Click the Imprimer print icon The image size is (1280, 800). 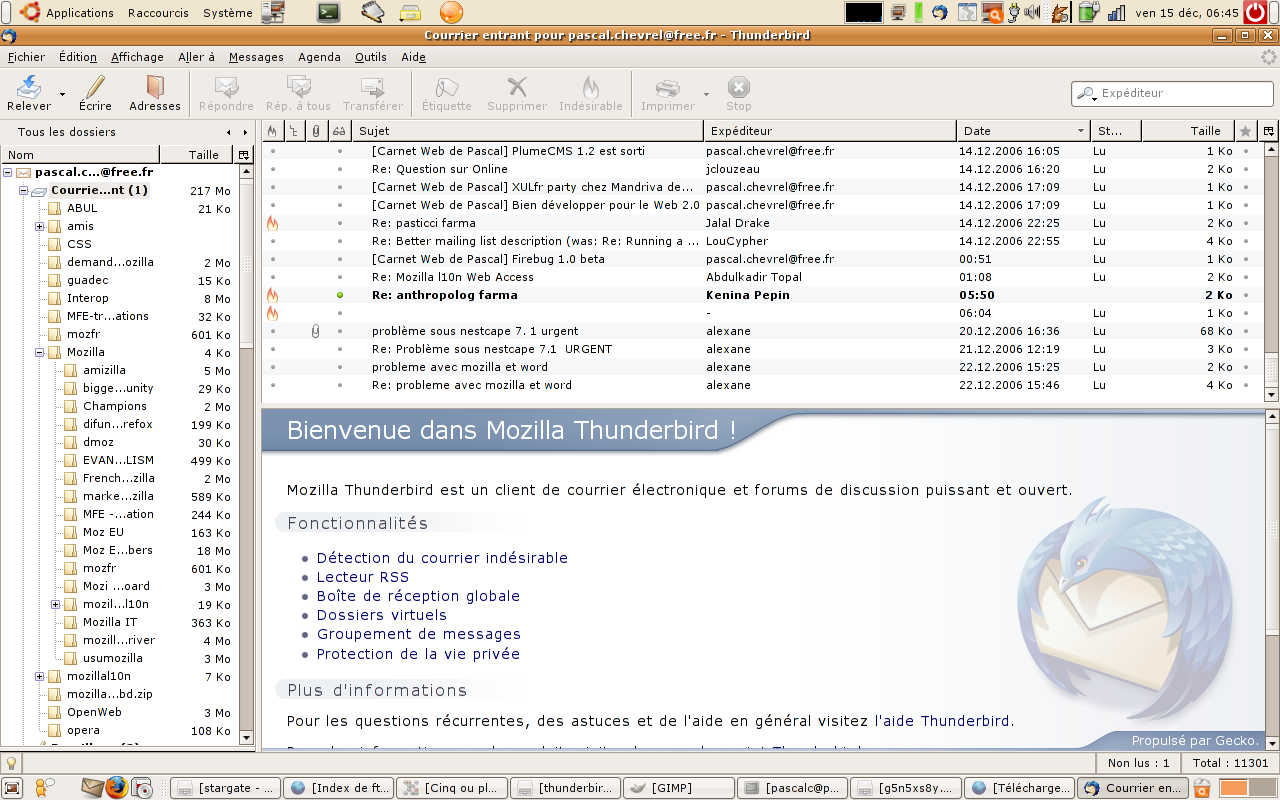click(x=667, y=87)
